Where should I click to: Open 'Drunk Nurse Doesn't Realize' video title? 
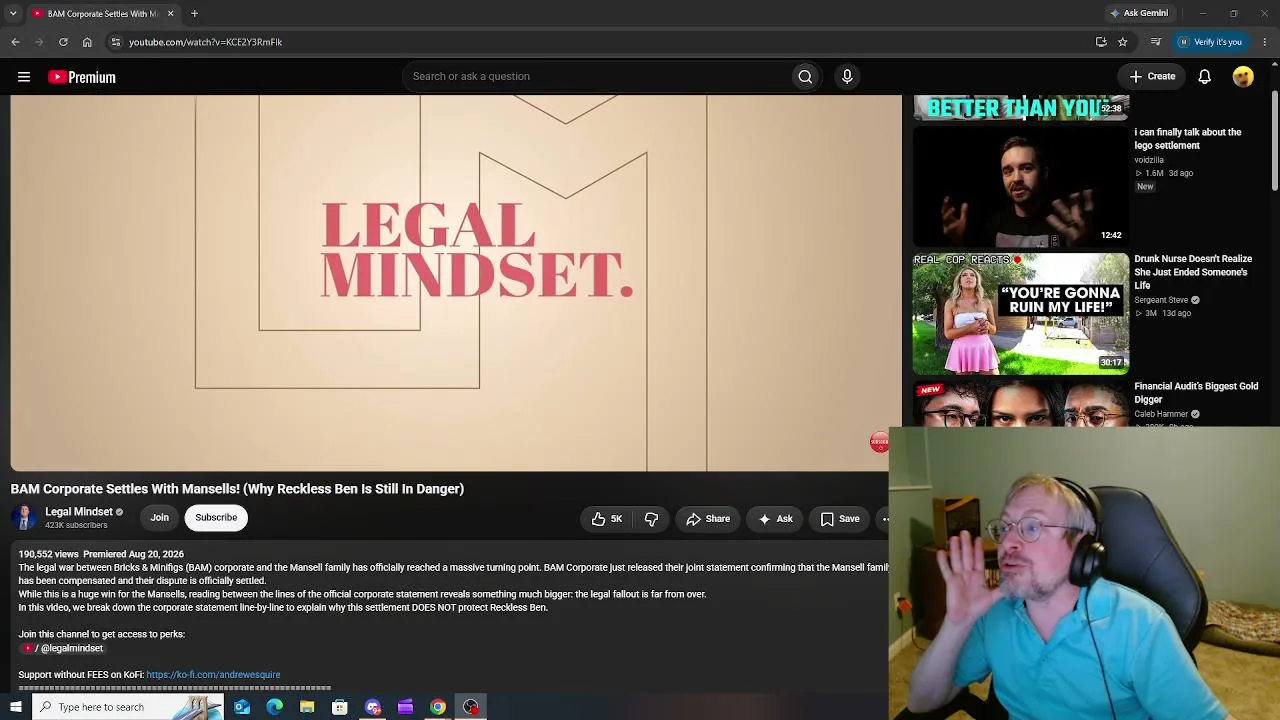coord(1193,272)
